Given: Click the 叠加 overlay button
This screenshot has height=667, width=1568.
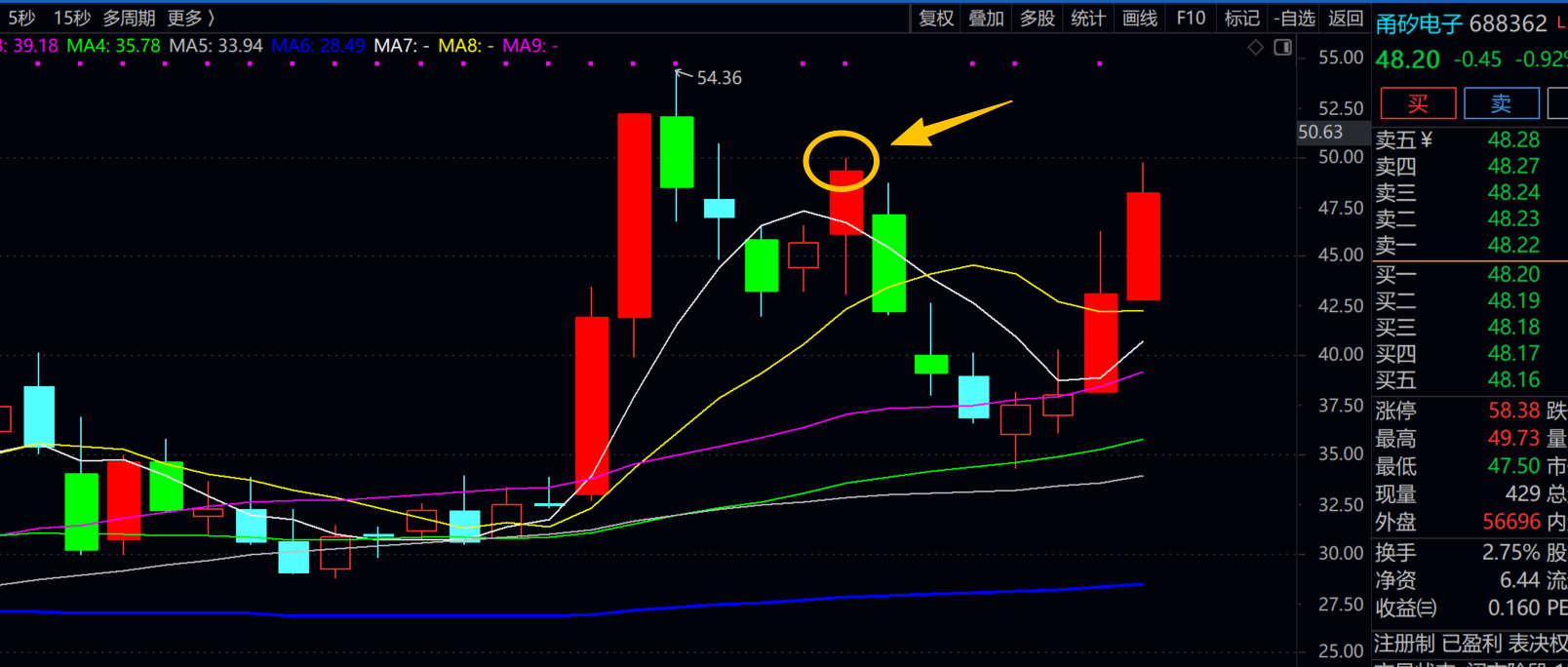Looking at the screenshot, I should pos(986,19).
